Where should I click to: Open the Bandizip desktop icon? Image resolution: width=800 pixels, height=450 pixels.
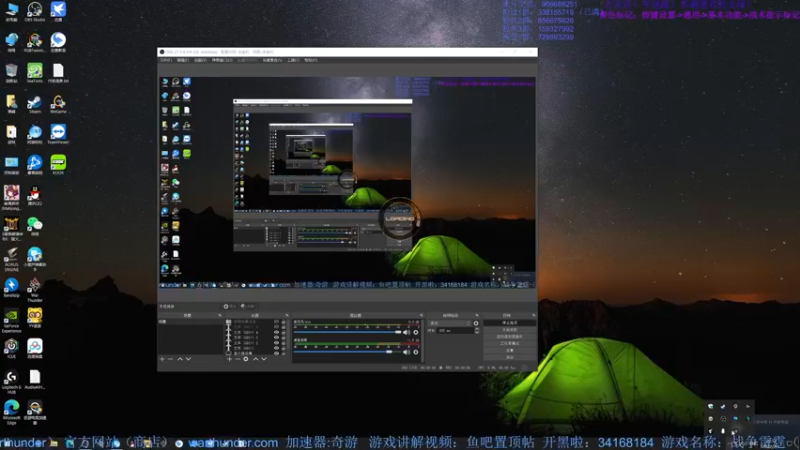tap(11, 287)
